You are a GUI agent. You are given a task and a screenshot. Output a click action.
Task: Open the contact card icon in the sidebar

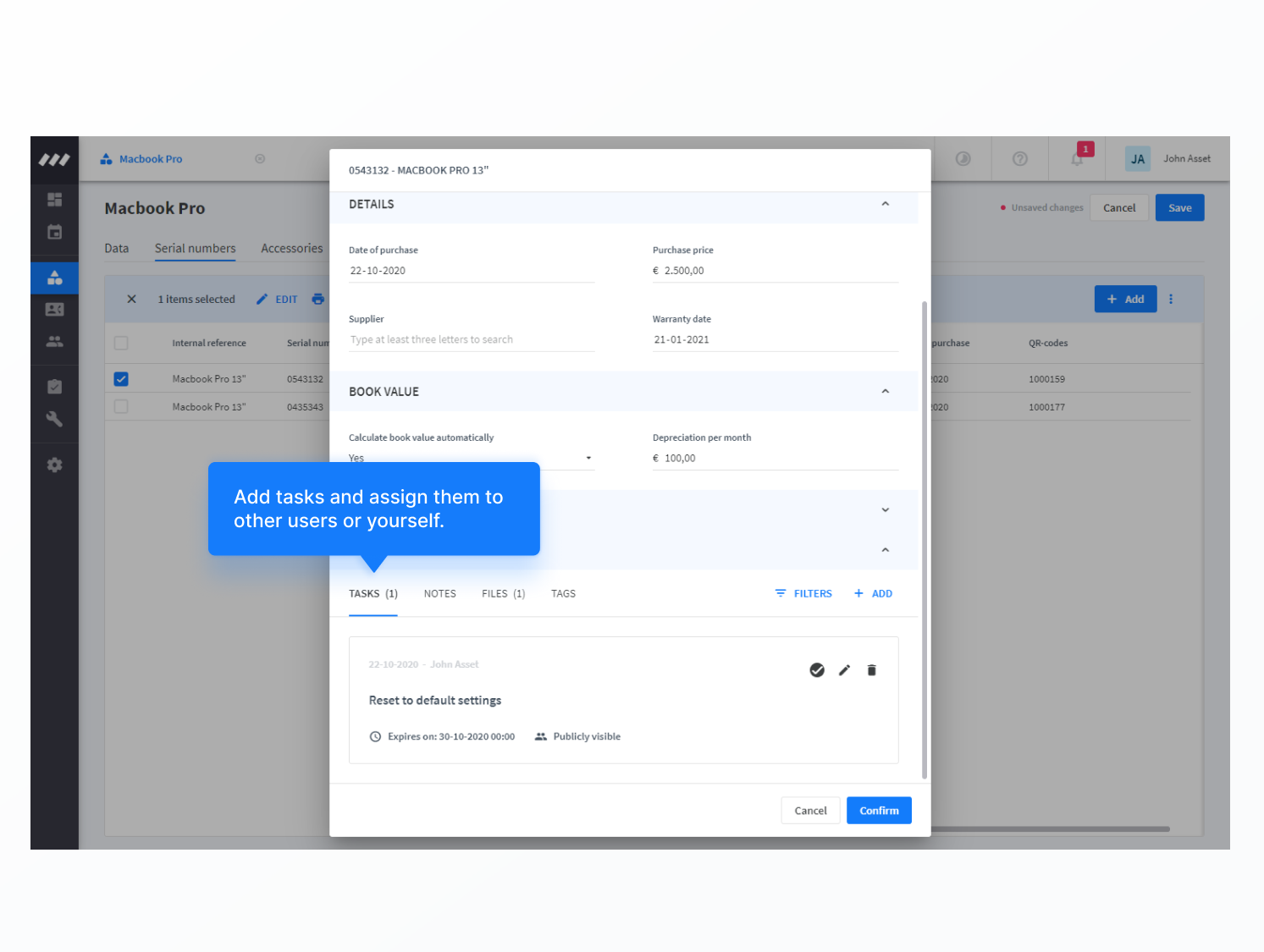[54, 310]
